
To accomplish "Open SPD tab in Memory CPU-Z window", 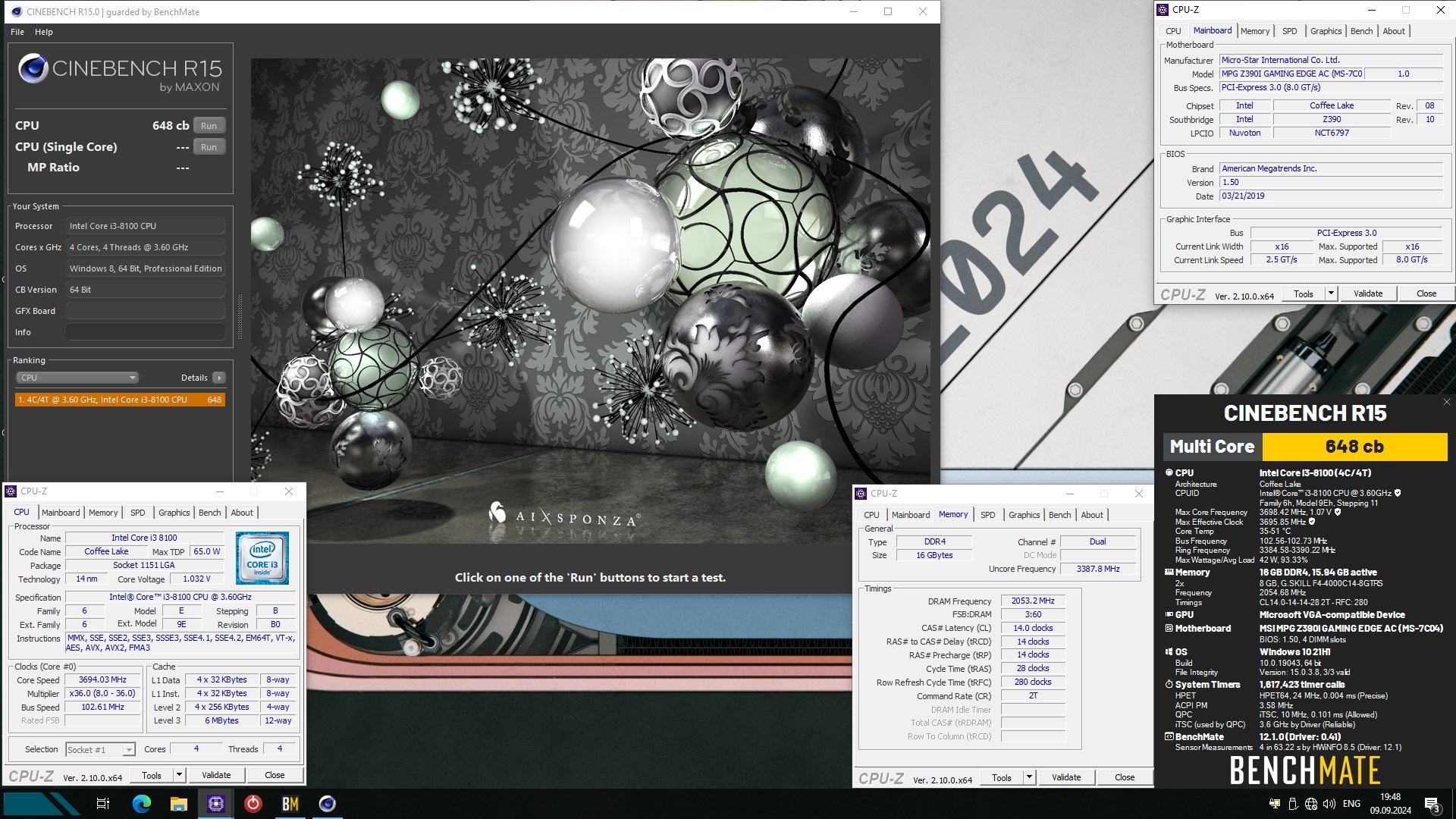I will pyautogui.click(x=987, y=515).
